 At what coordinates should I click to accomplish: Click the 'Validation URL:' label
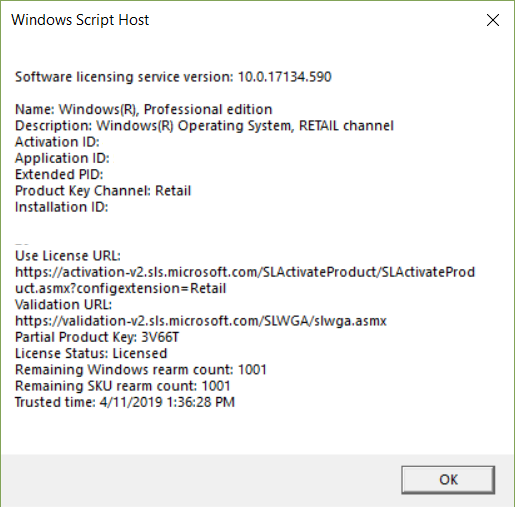[x=63, y=305]
